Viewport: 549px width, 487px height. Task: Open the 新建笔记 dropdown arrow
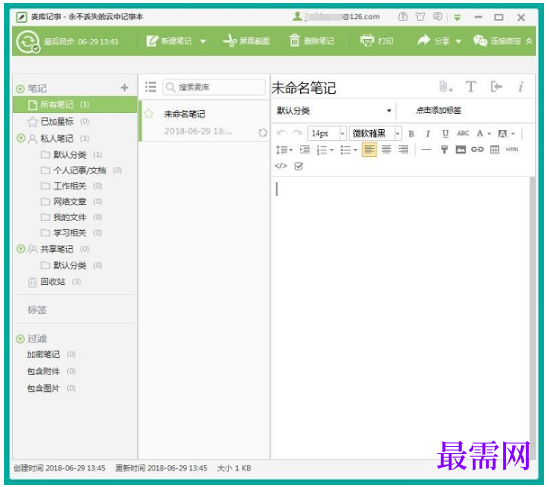[203, 41]
